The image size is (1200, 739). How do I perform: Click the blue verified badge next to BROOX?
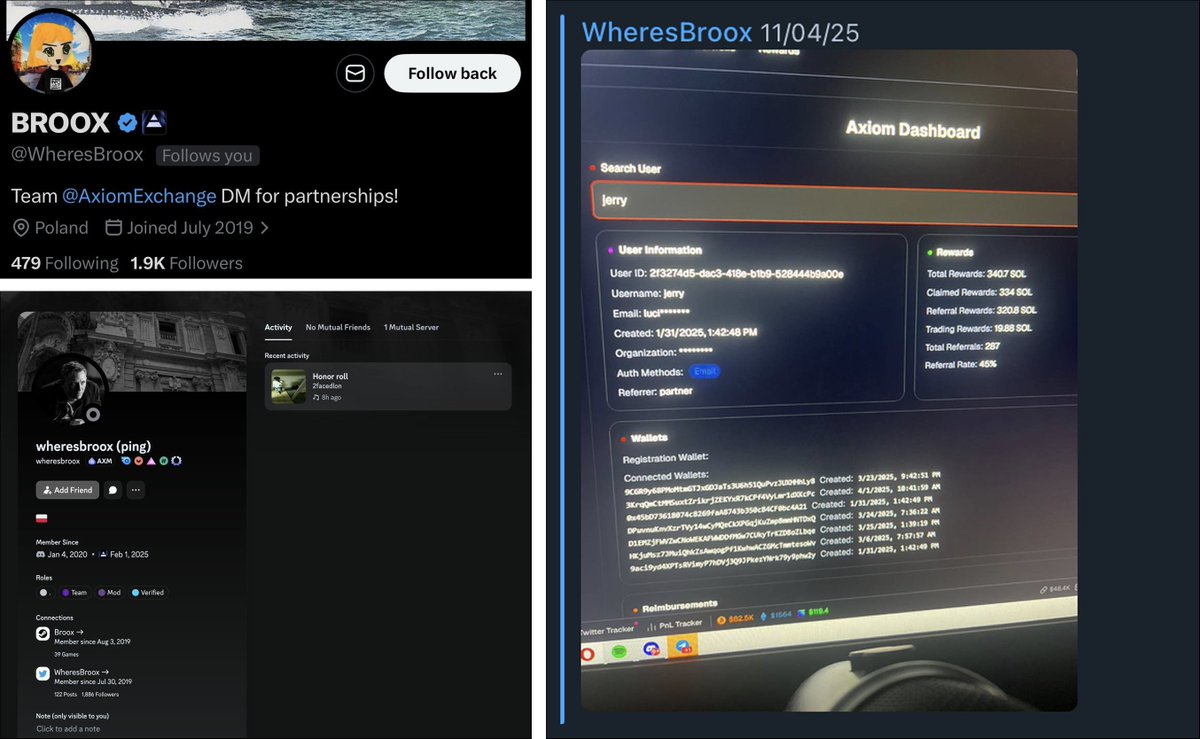(x=127, y=123)
